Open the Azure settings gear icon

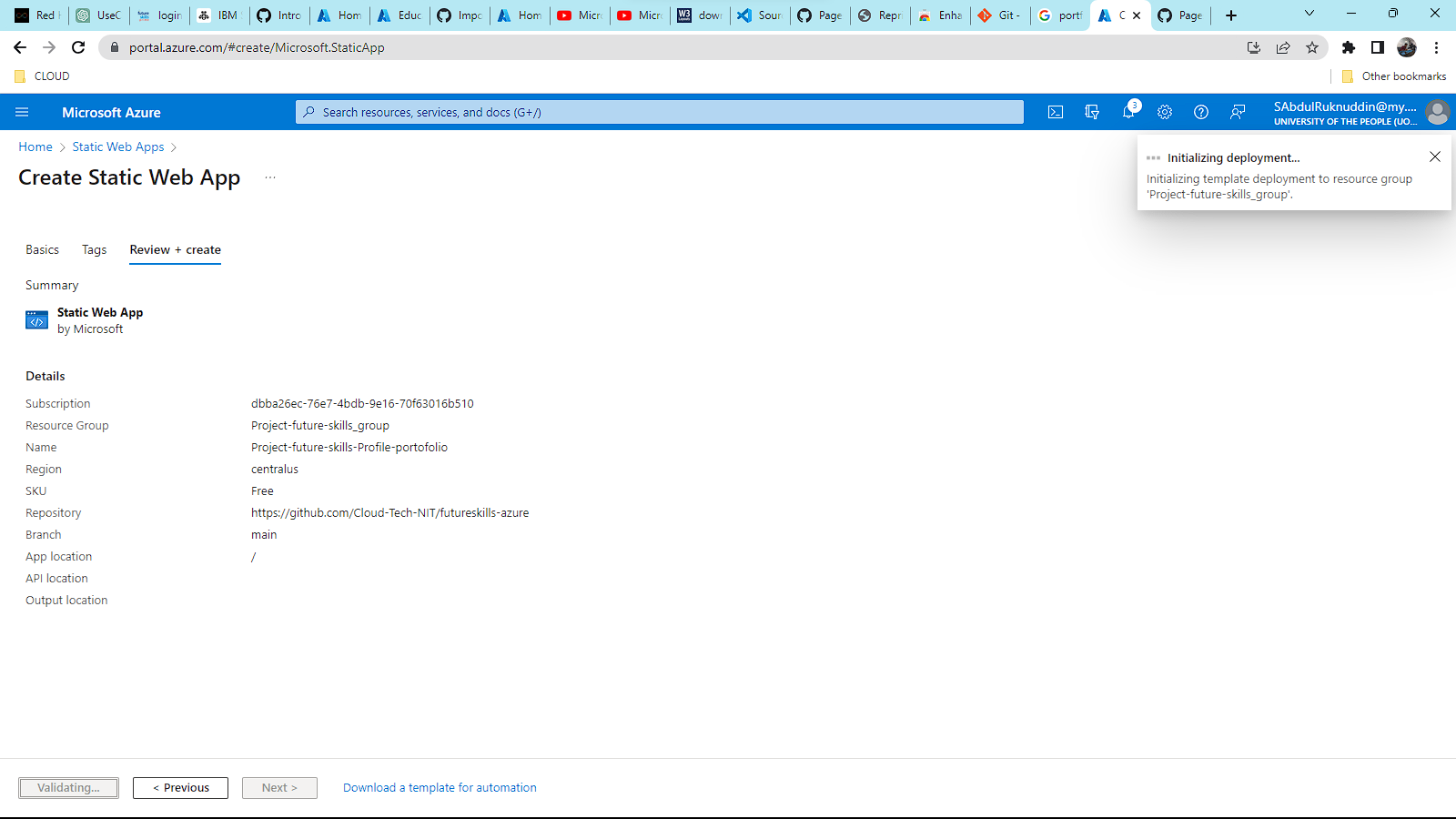pos(1165,112)
